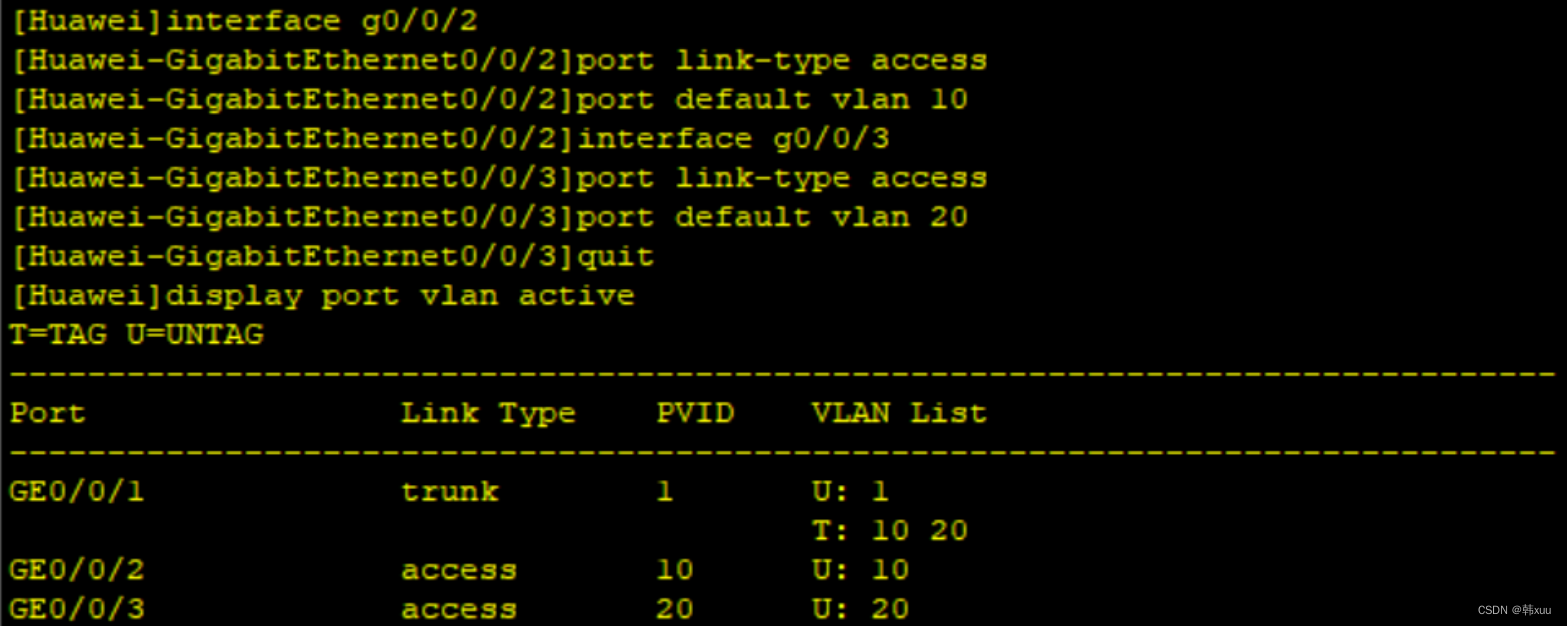1567x626 pixels.
Task: Click the 'Link Type' column header
Action: [x=488, y=413]
